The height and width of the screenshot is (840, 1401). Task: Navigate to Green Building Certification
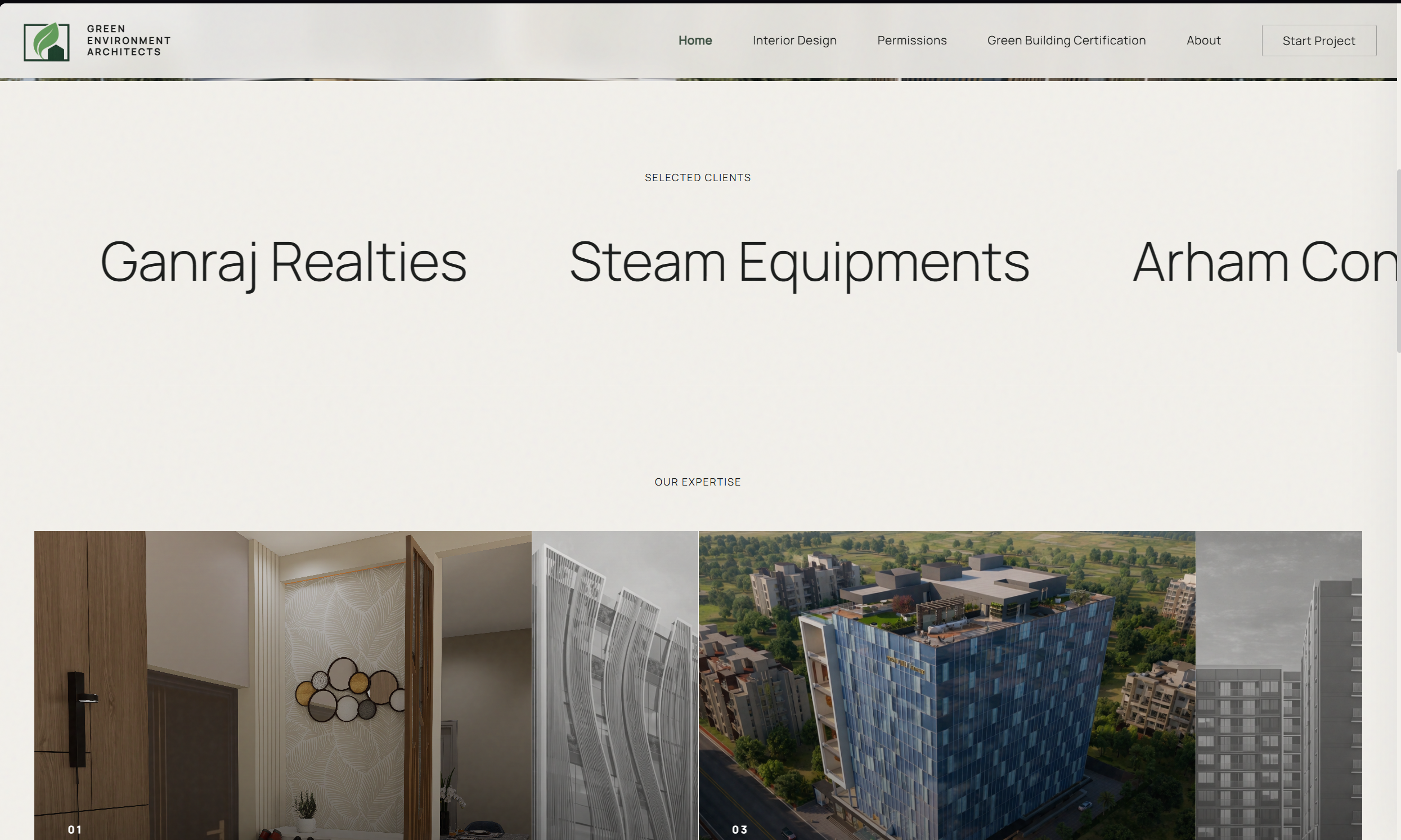tap(1066, 40)
